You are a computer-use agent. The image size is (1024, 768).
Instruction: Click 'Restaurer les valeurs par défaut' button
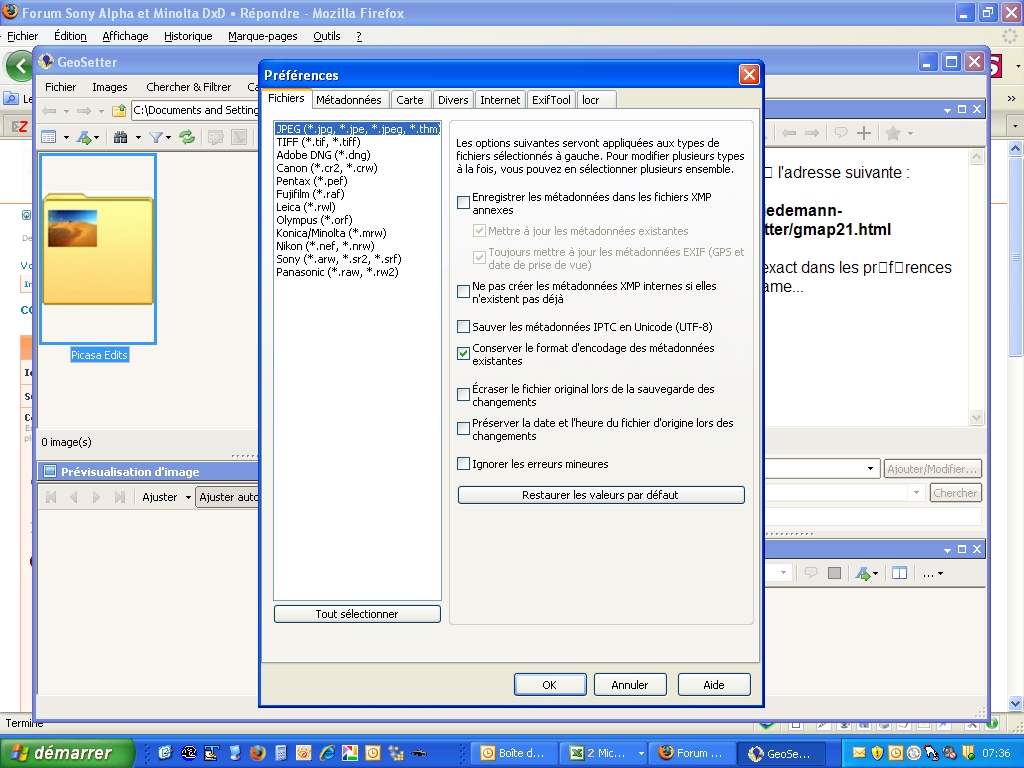click(x=601, y=495)
